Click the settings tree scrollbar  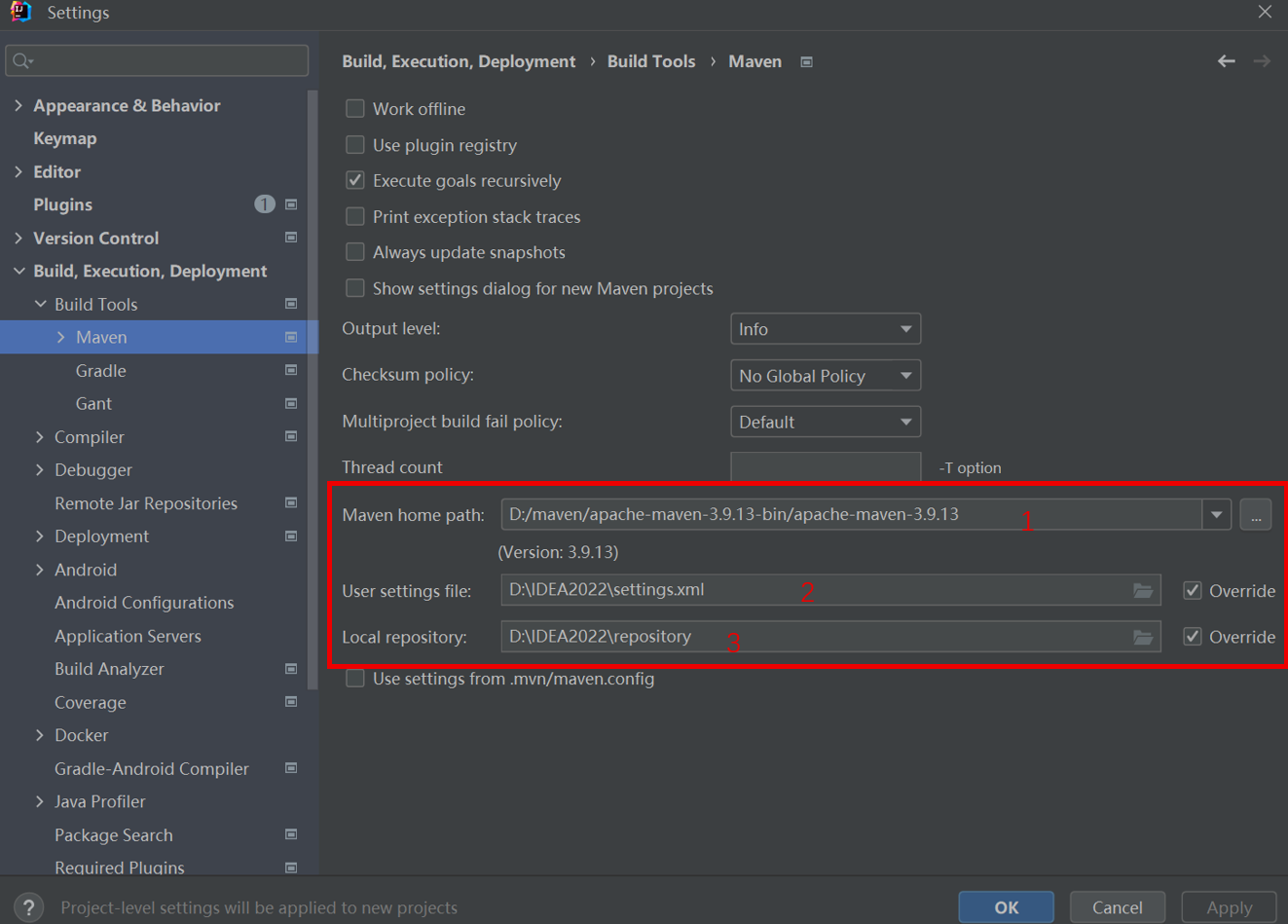[313, 389]
